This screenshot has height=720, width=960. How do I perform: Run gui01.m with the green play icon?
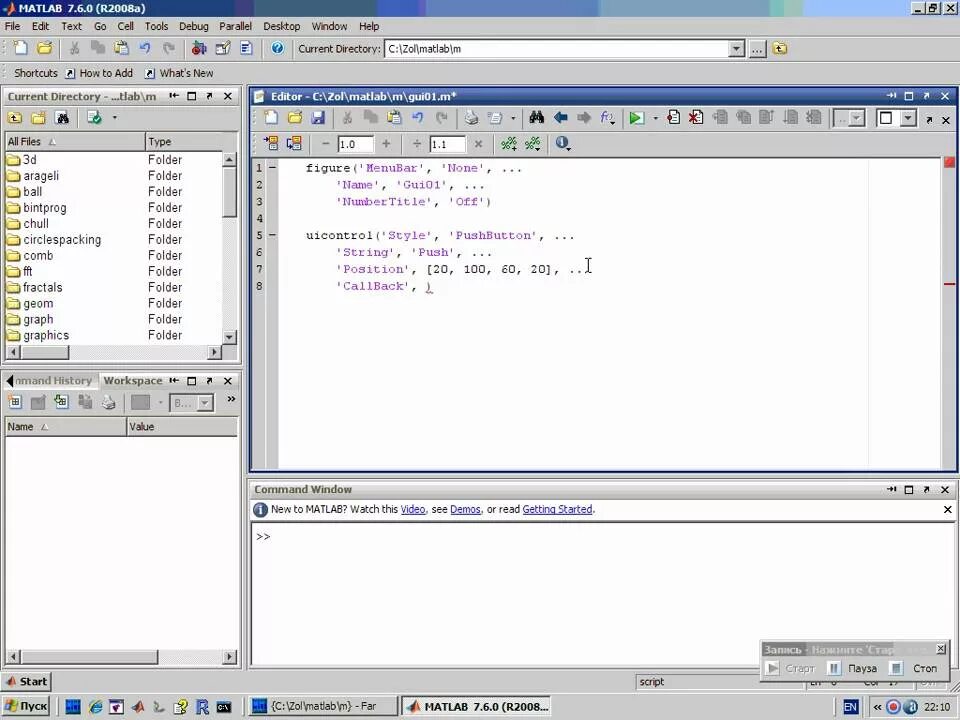637,118
